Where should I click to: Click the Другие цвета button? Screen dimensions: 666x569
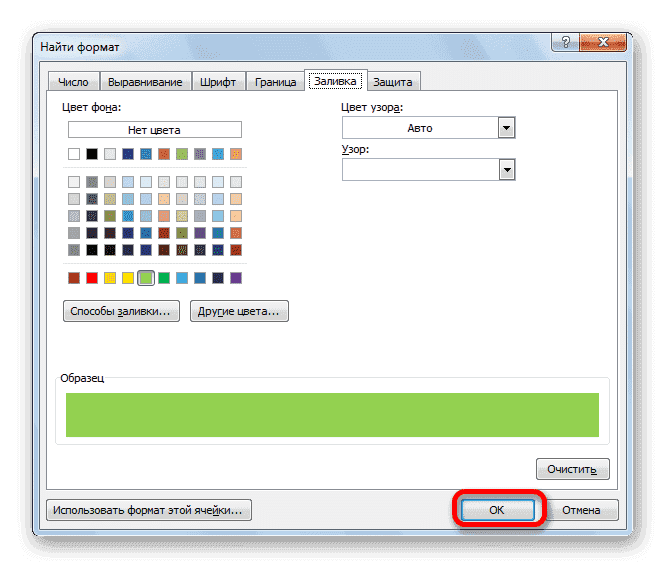click(x=239, y=312)
